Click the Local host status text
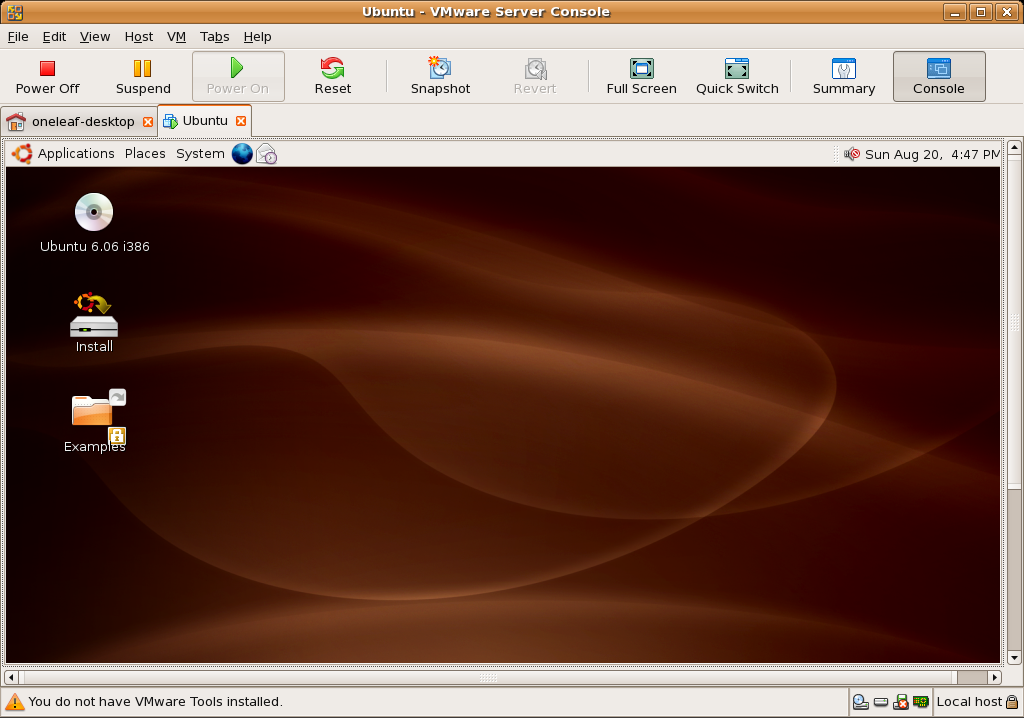This screenshot has width=1024, height=718. (969, 702)
